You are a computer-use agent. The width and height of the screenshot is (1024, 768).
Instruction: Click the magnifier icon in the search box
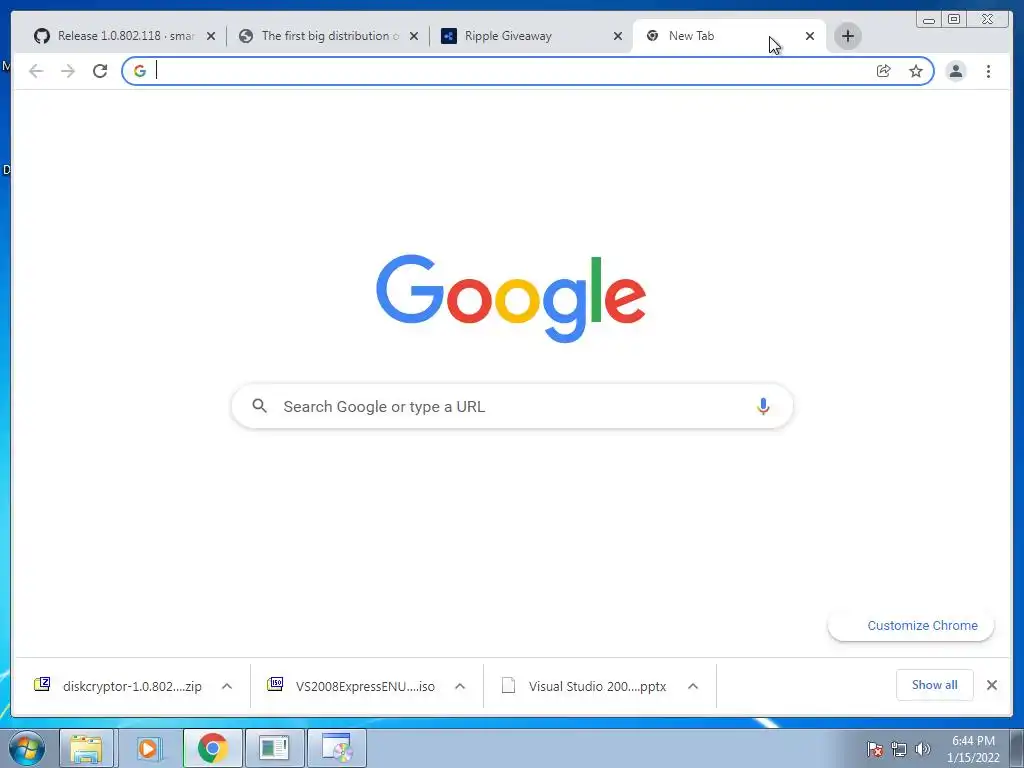[x=259, y=406]
